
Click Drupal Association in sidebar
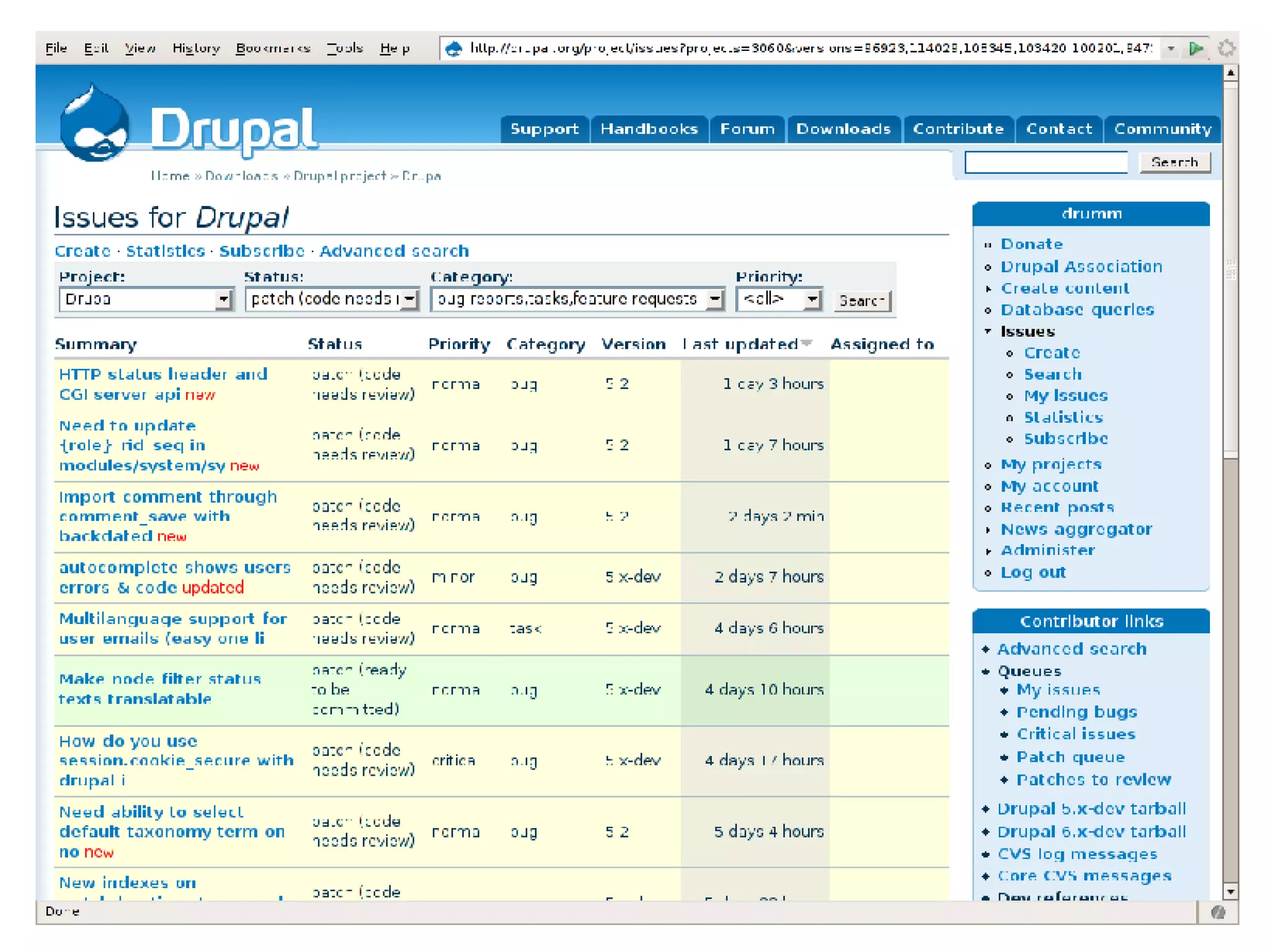tap(1081, 267)
